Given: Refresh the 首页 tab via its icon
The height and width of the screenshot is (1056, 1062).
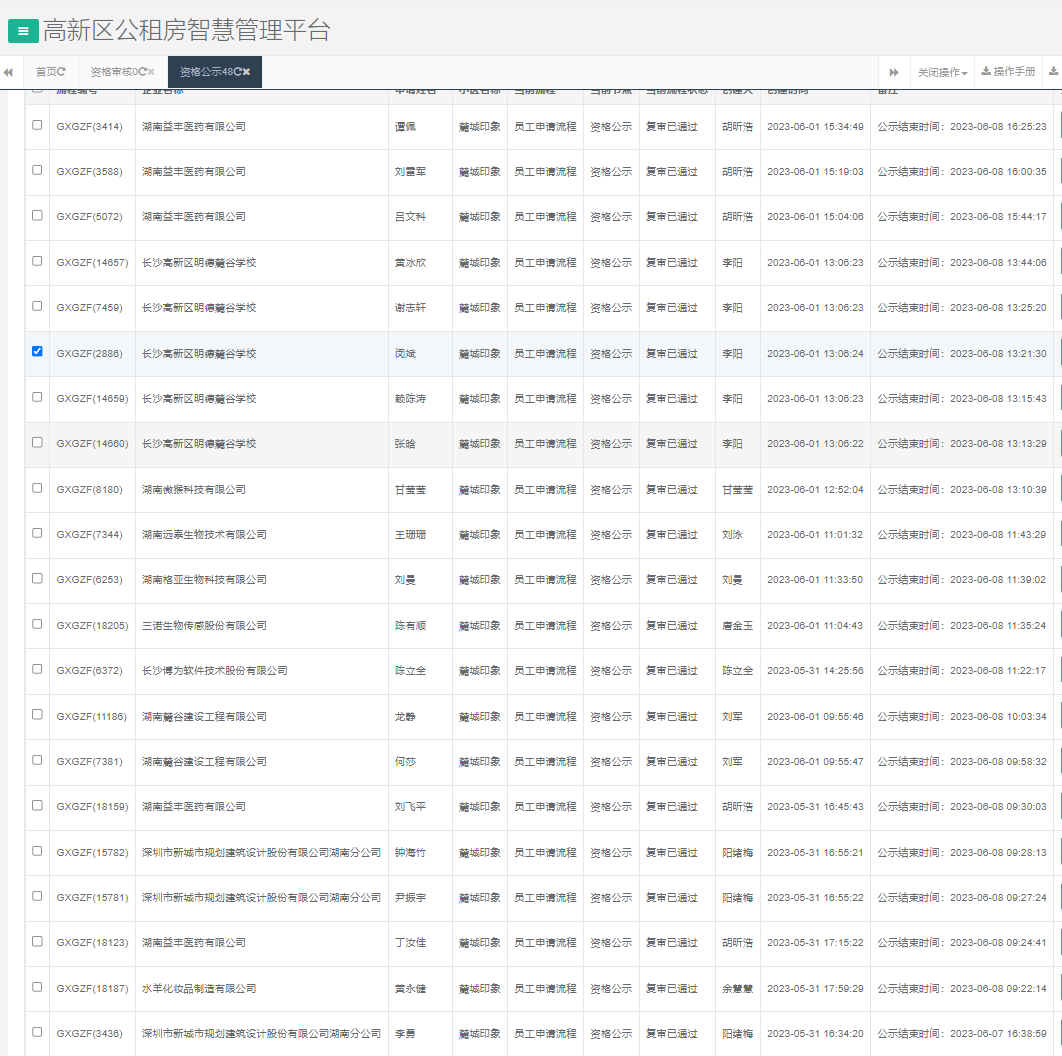Looking at the screenshot, I should pos(62,72).
